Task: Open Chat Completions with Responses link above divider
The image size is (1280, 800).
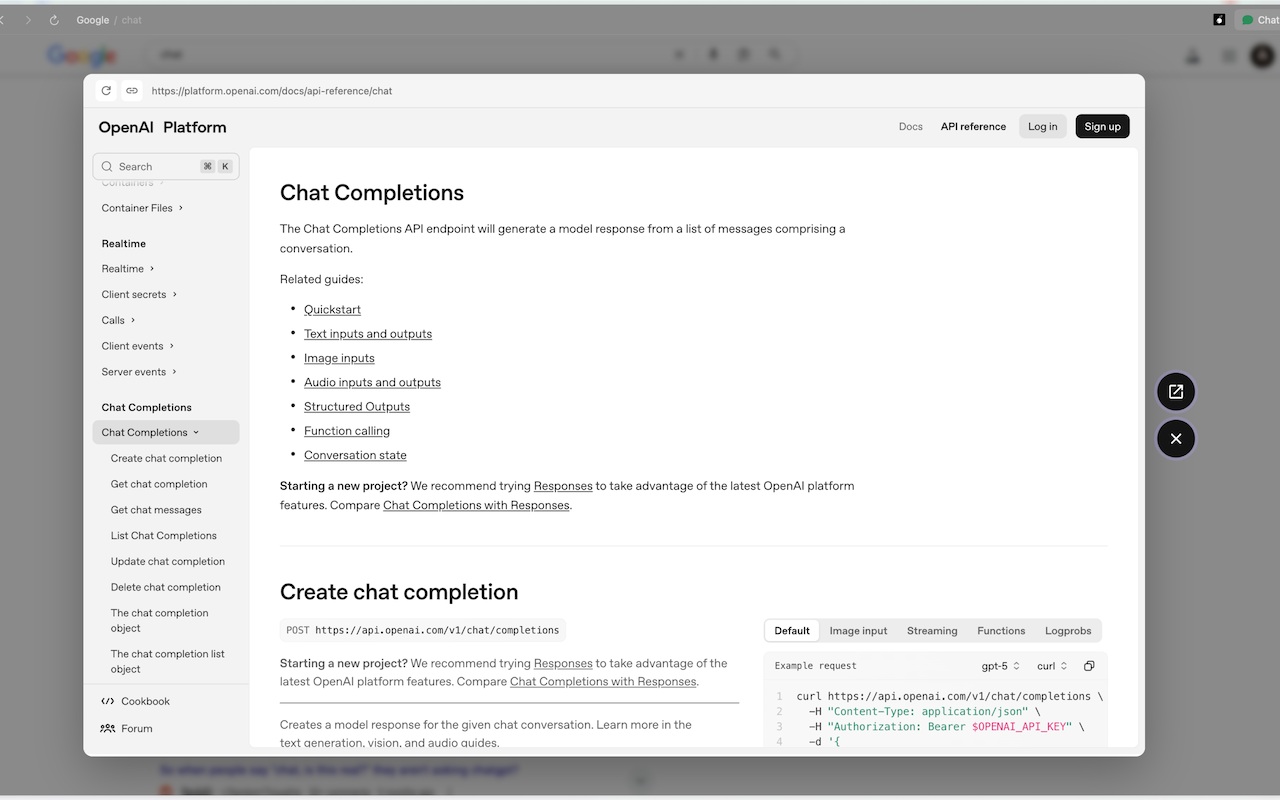Action: click(x=476, y=506)
